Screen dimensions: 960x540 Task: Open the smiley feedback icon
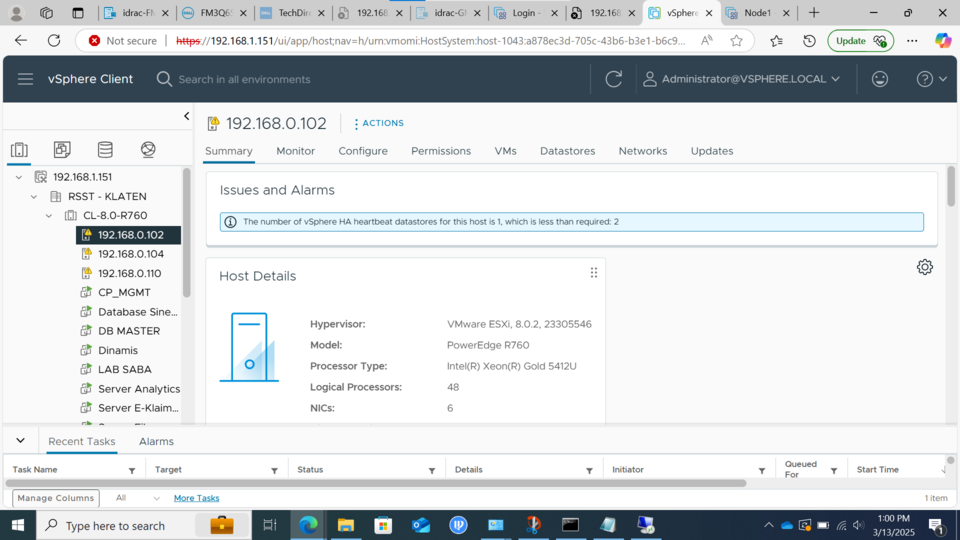(x=880, y=79)
